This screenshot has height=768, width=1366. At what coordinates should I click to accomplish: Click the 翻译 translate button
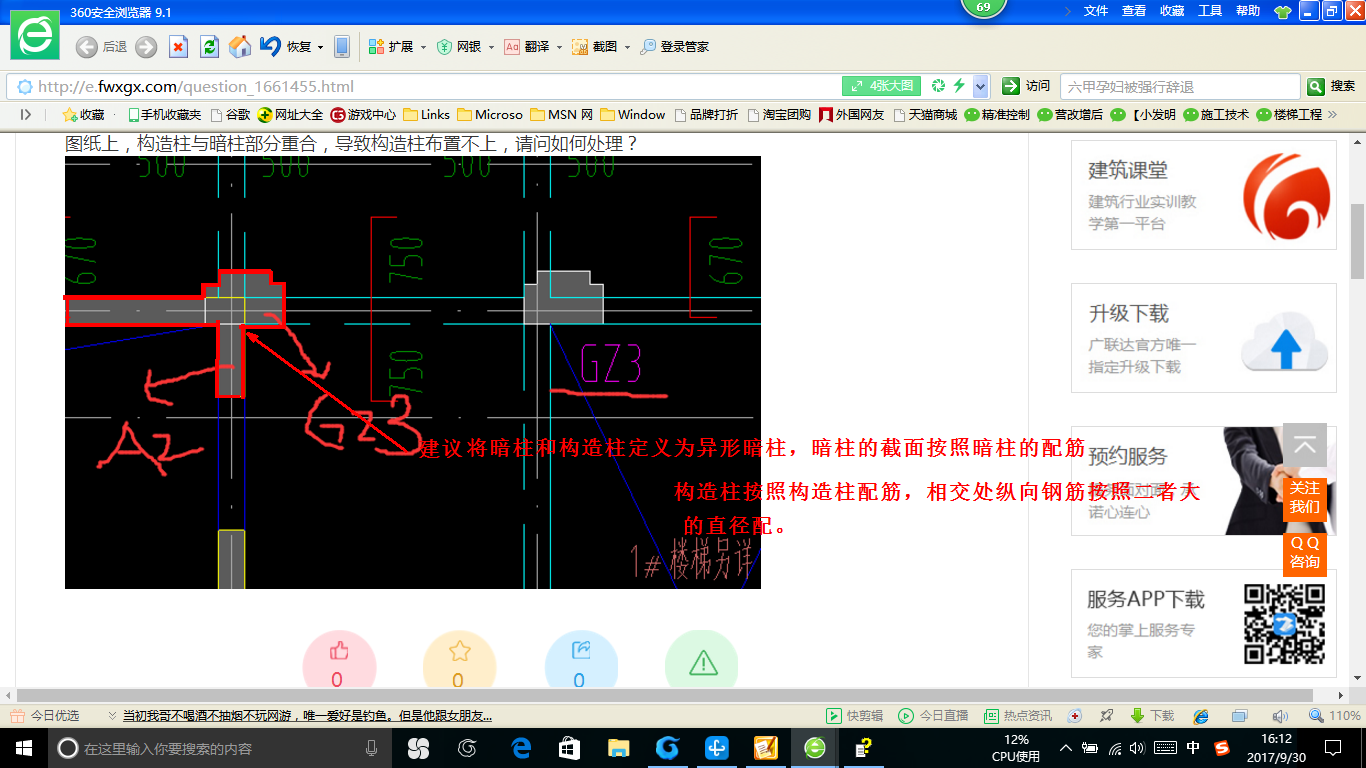click(x=527, y=47)
